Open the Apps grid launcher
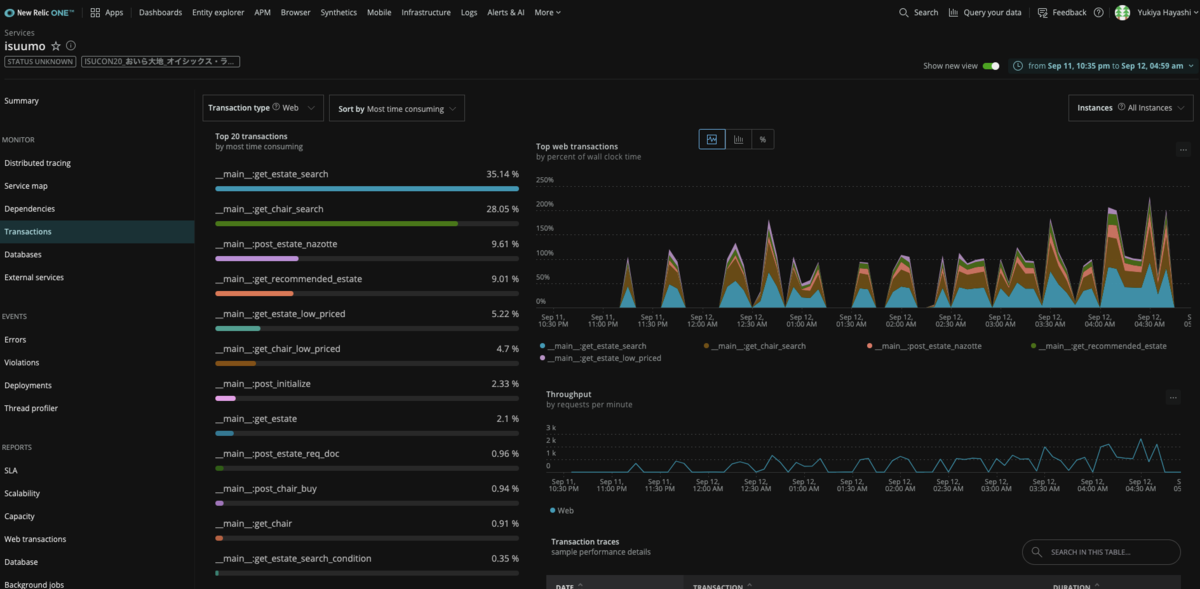Image resolution: width=1200 pixels, height=589 pixels. pyautogui.click(x=106, y=12)
